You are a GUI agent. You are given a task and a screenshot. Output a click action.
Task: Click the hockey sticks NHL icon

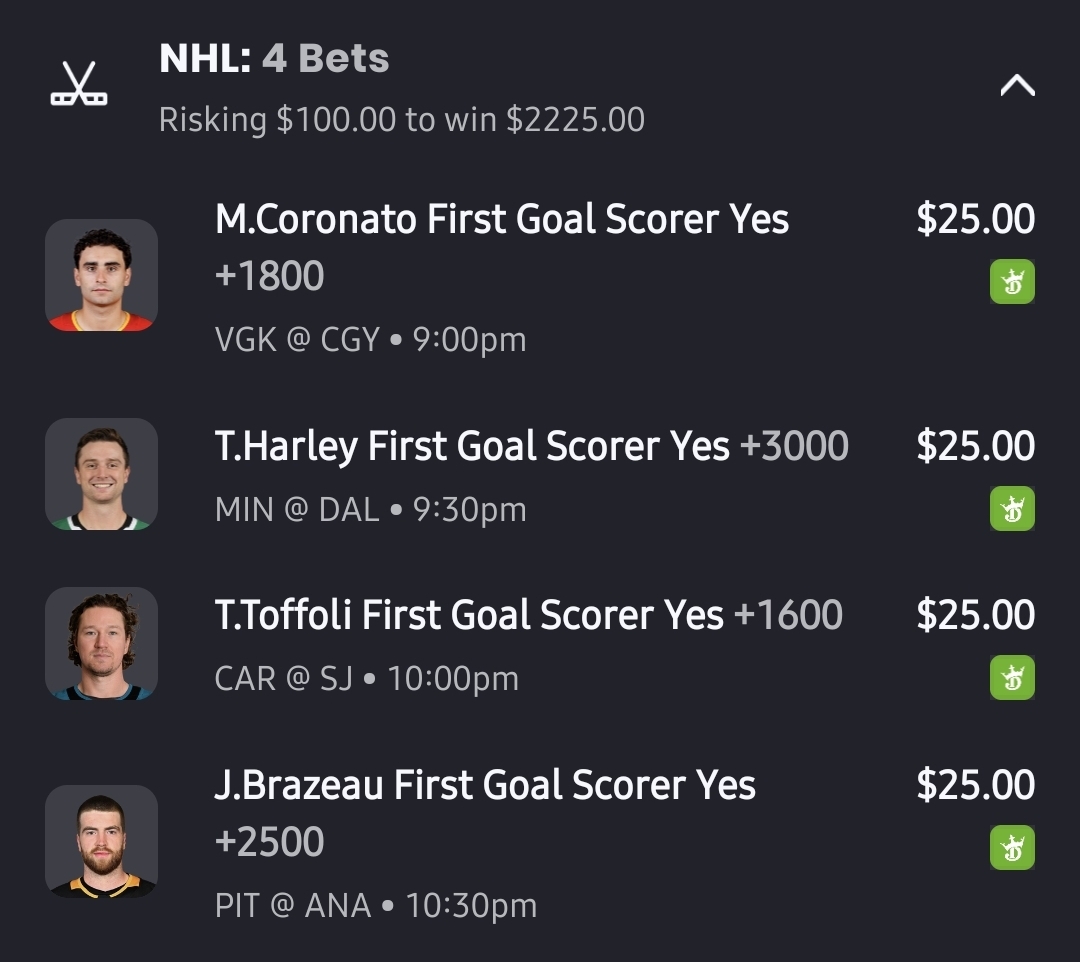coord(79,84)
